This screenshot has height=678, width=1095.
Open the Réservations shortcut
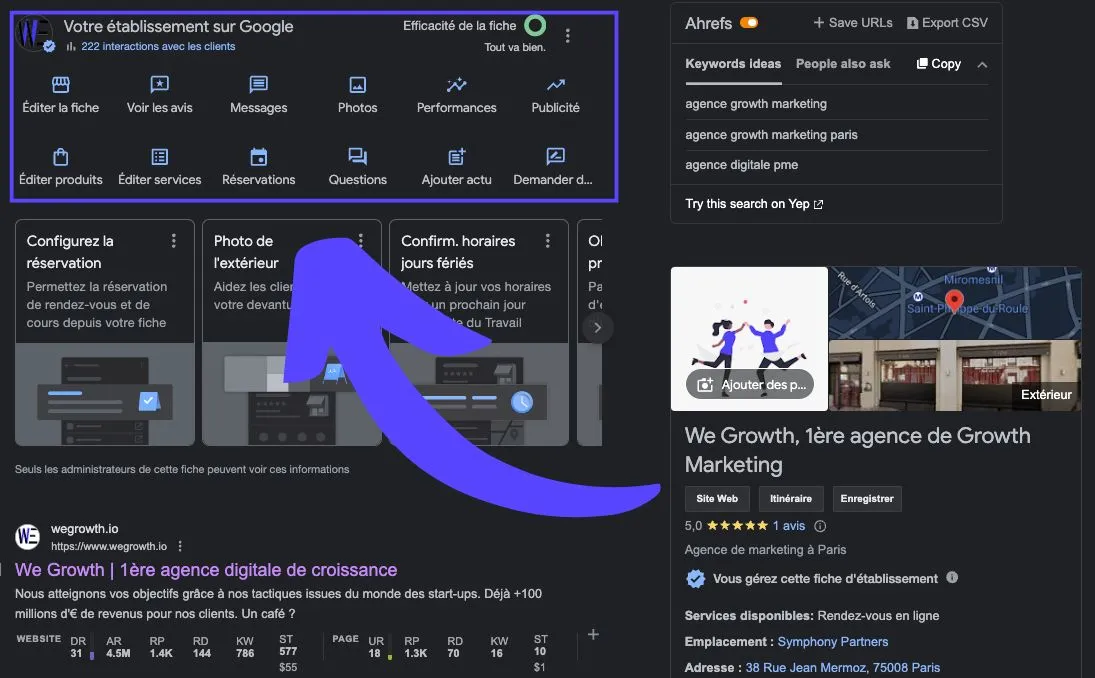point(258,168)
